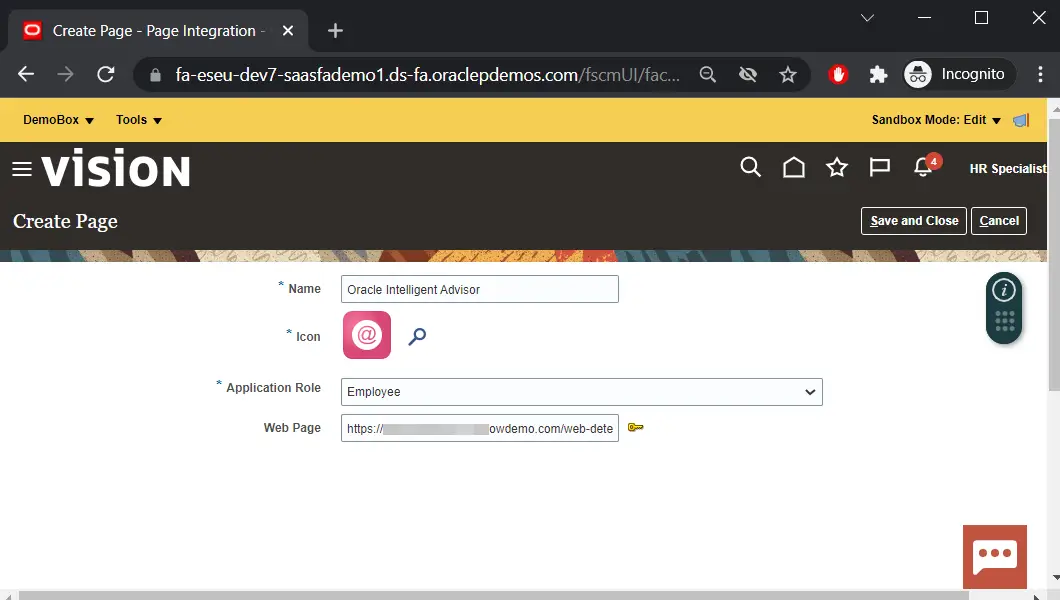Image resolution: width=1060 pixels, height=600 pixels.
Task: Open a new browser tab
Action: point(335,30)
